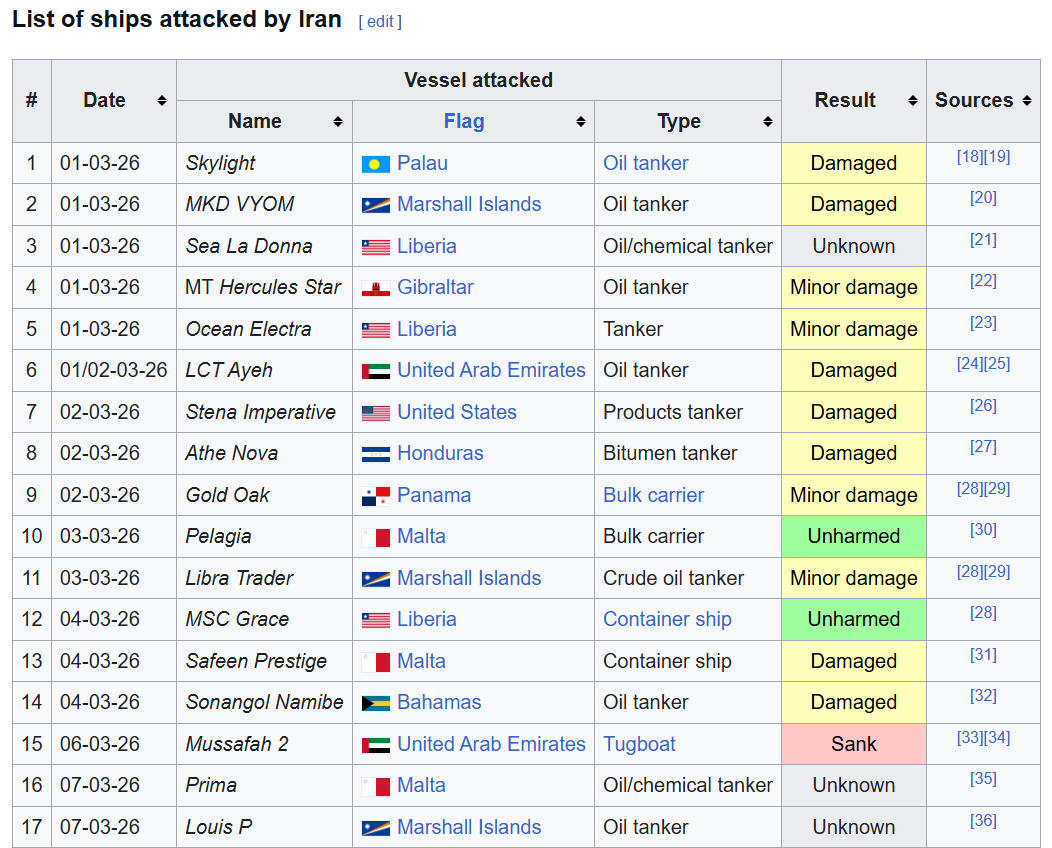1052x848 pixels.
Task: Click Liberia flag in MSC Grace row
Action: coord(376,620)
